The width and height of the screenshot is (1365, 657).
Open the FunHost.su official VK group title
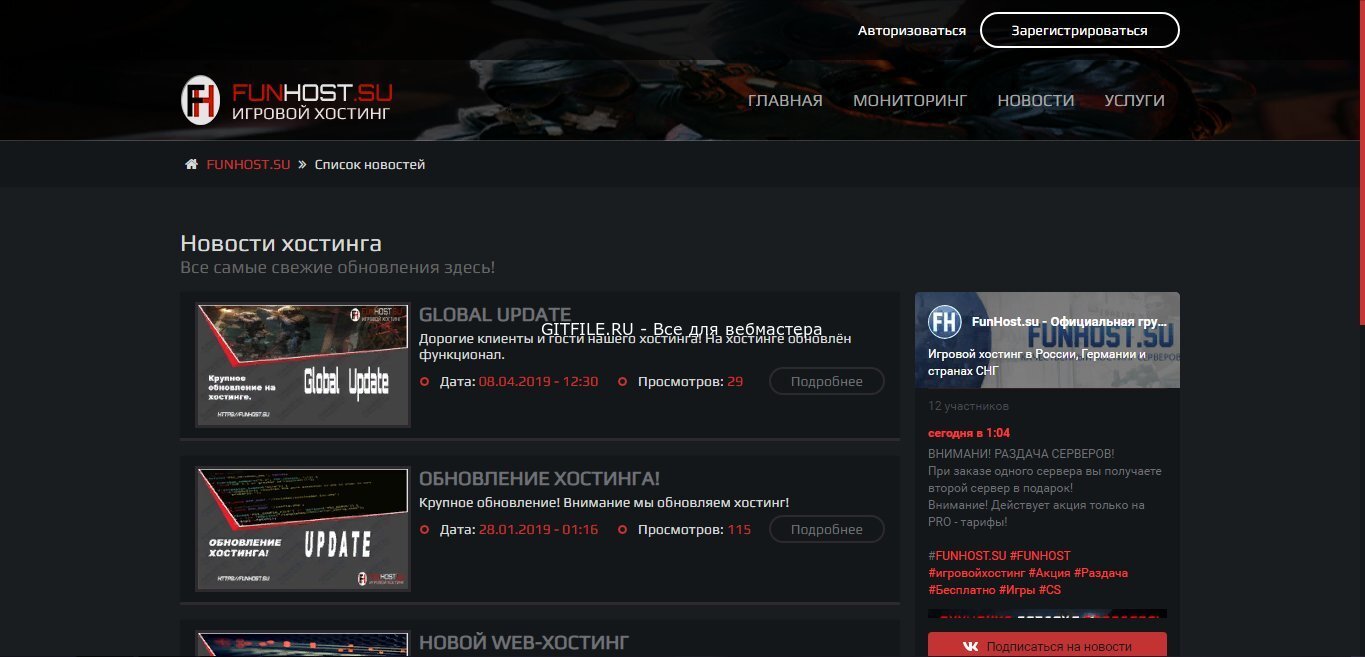pos(1069,322)
